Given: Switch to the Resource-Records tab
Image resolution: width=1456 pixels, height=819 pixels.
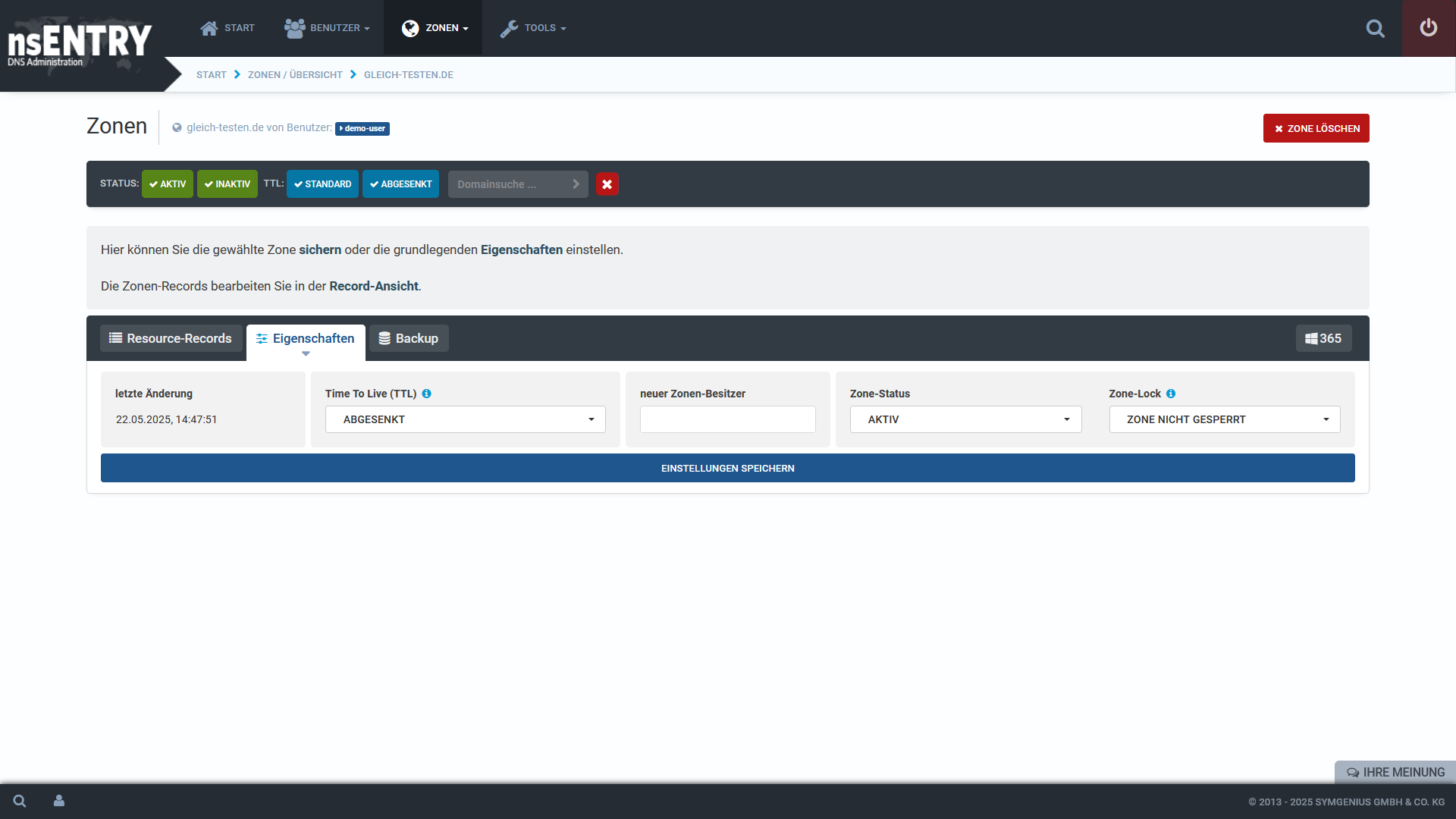Looking at the screenshot, I should [171, 338].
